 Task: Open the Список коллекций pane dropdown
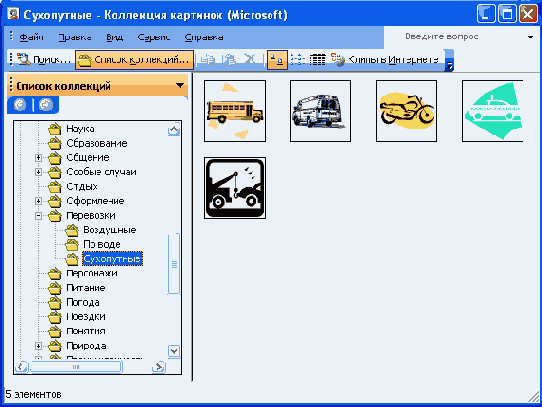click(180, 85)
